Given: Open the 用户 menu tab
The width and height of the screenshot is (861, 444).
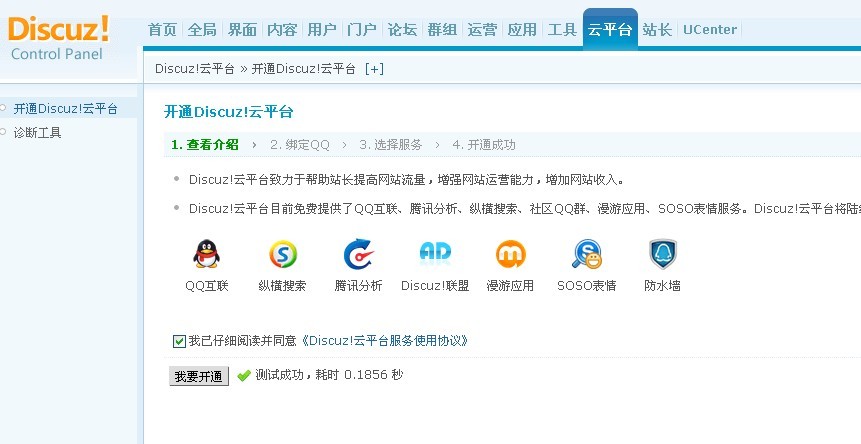Looking at the screenshot, I should click(x=322, y=30).
